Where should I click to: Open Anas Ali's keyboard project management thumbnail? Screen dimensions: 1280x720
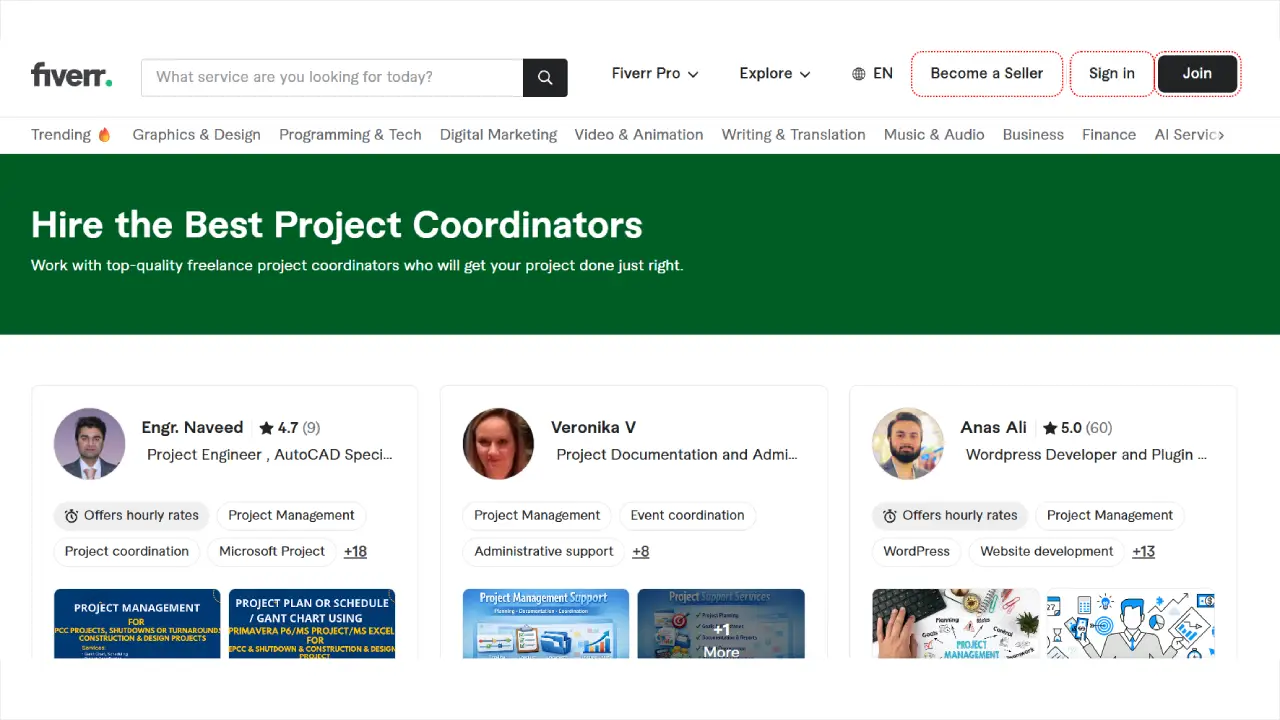[955, 623]
